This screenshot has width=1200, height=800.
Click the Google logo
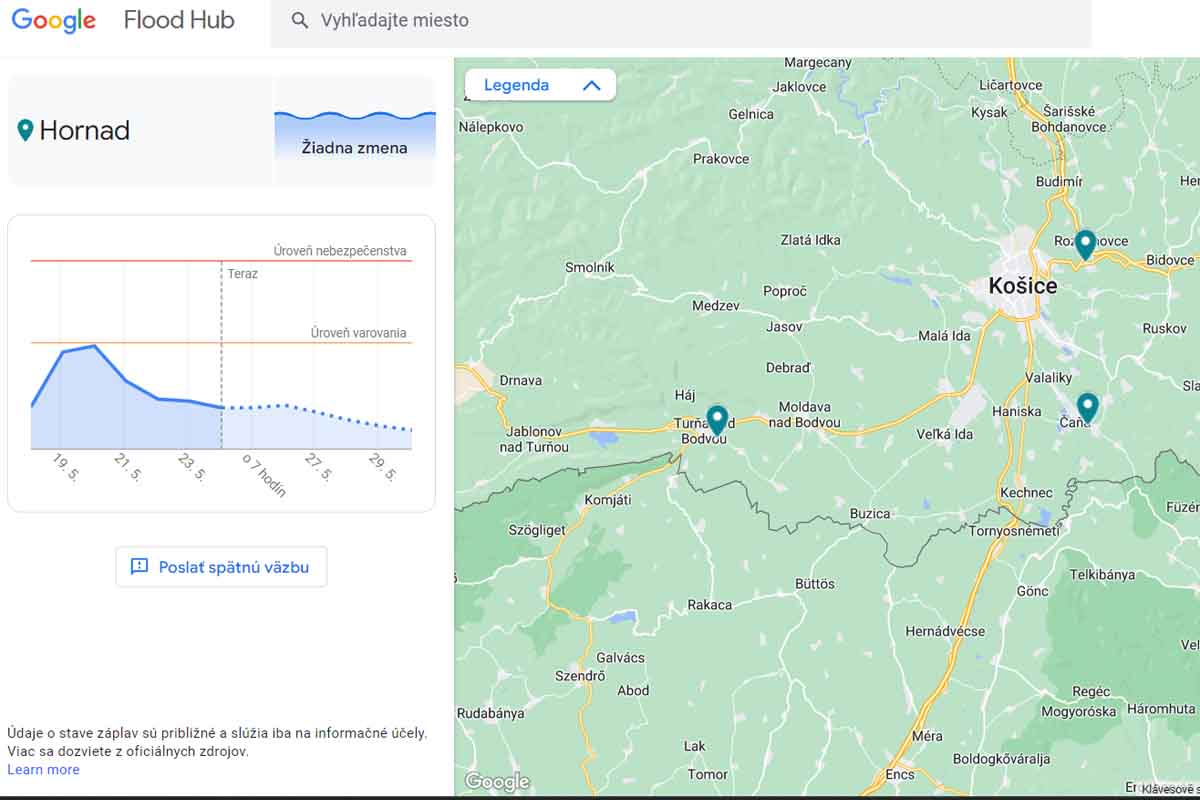(54, 21)
